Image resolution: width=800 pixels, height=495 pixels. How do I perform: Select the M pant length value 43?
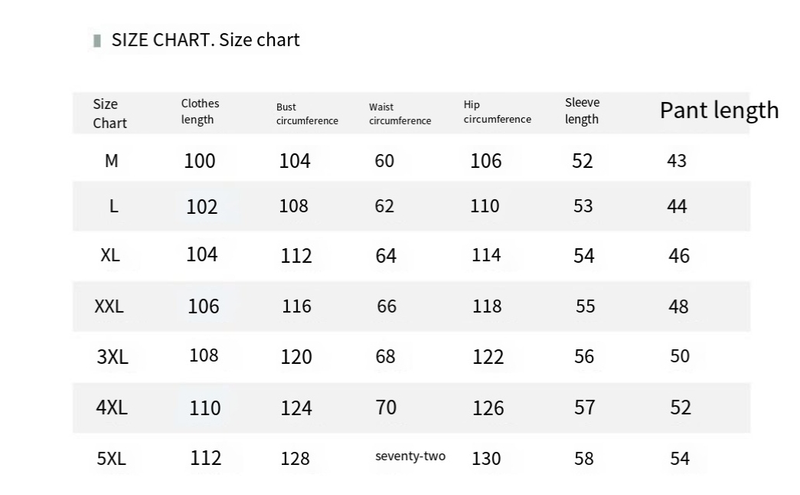click(x=677, y=160)
